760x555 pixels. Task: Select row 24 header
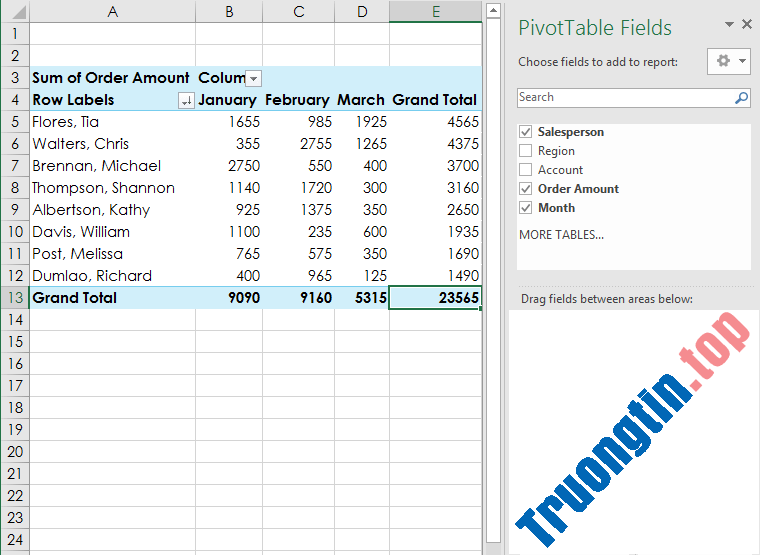tap(15, 539)
